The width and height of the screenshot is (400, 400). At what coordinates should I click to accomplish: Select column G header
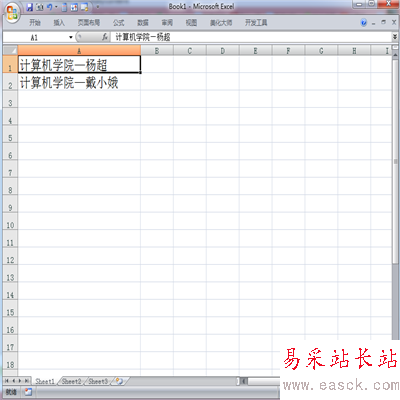[321, 51]
